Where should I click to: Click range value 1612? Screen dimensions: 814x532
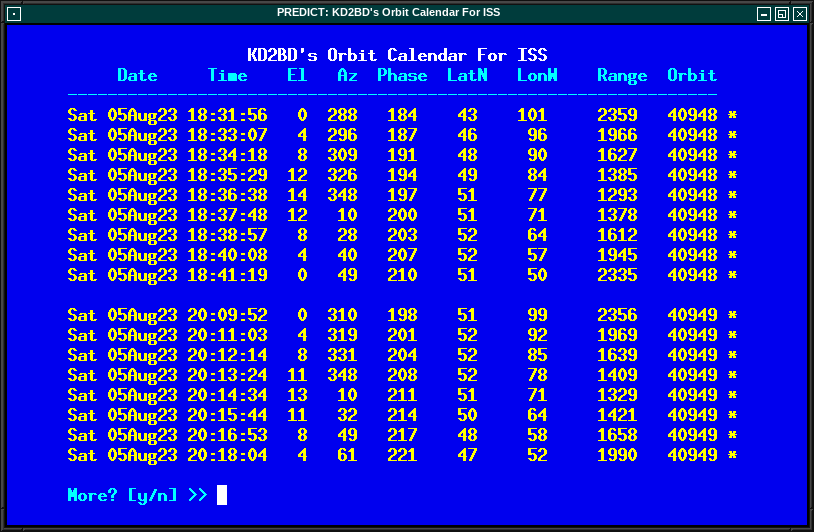click(x=617, y=235)
